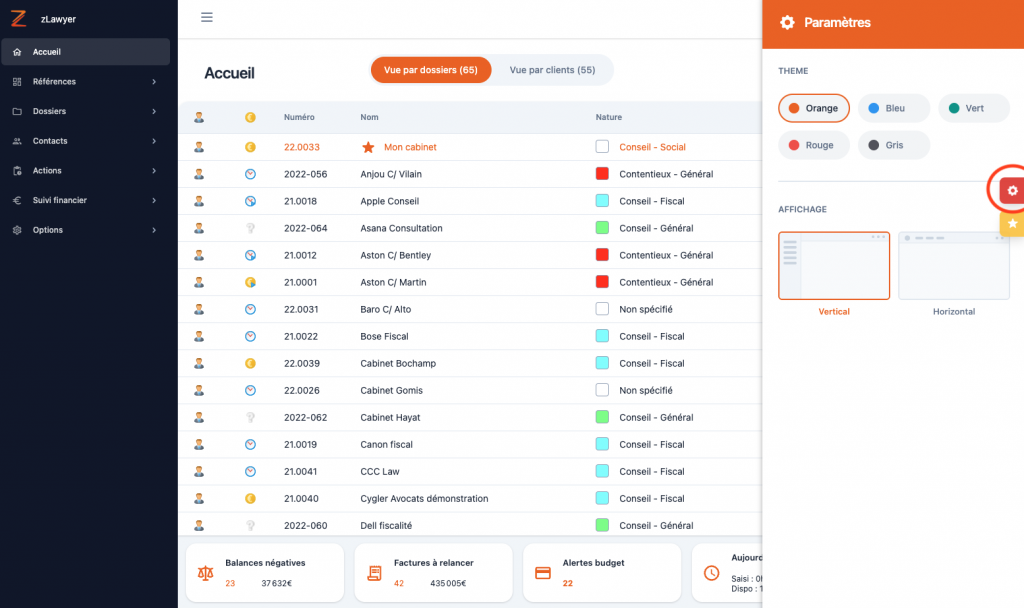
Task: Click the red settings gear tab
Action: (1011, 190)
